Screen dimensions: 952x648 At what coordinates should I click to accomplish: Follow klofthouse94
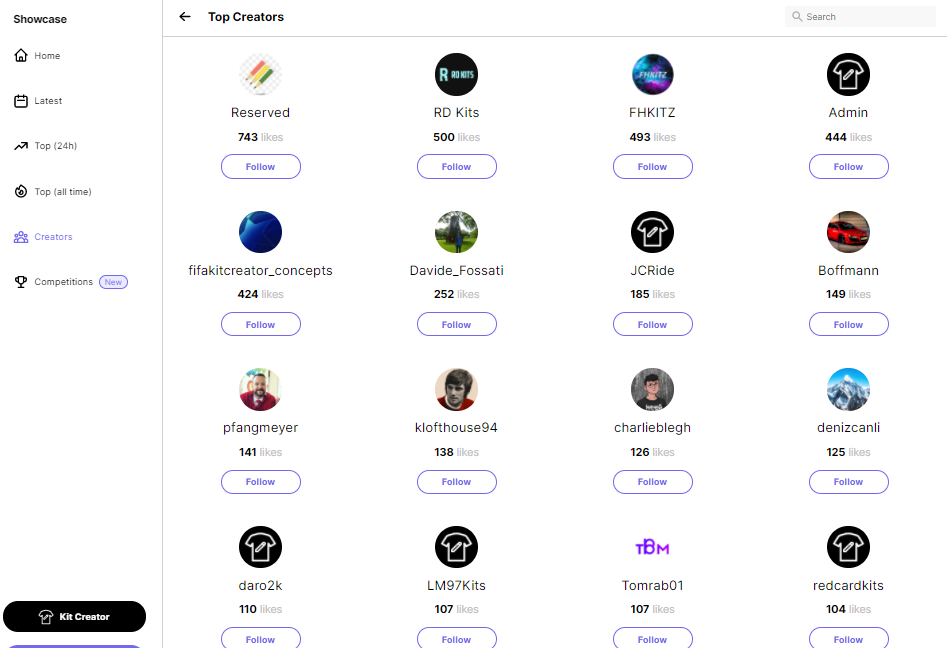pyautogui.click(x=456, y=482)
